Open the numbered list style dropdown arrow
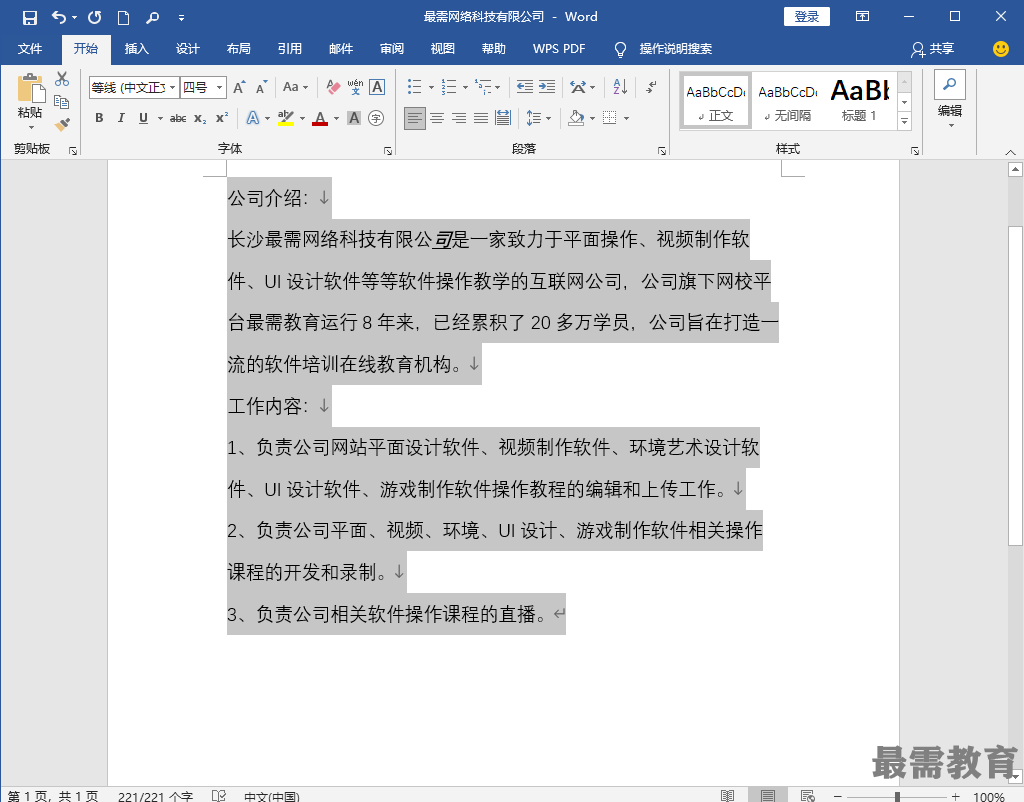Screen dimensions: 1024x802 pos(466,87)
